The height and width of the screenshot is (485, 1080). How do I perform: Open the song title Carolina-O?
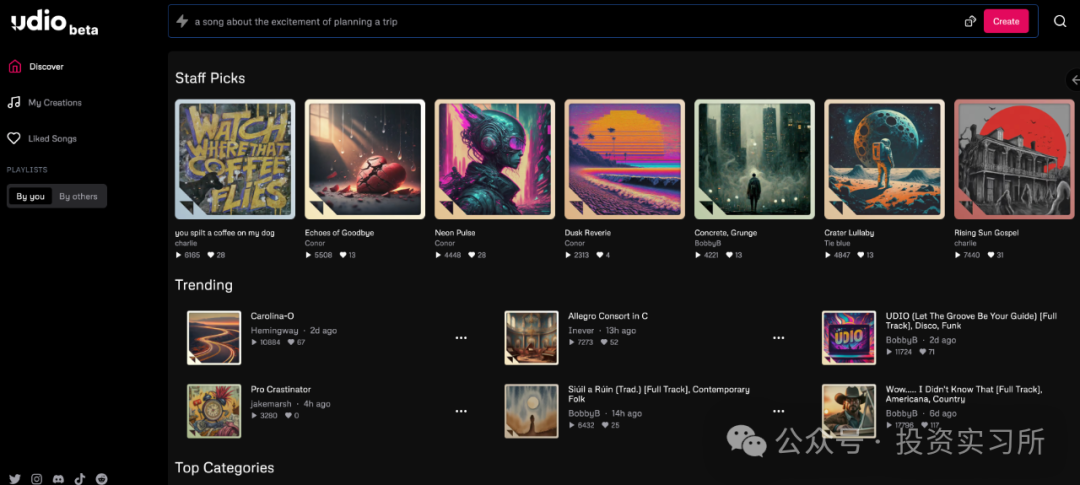[272, 316]
